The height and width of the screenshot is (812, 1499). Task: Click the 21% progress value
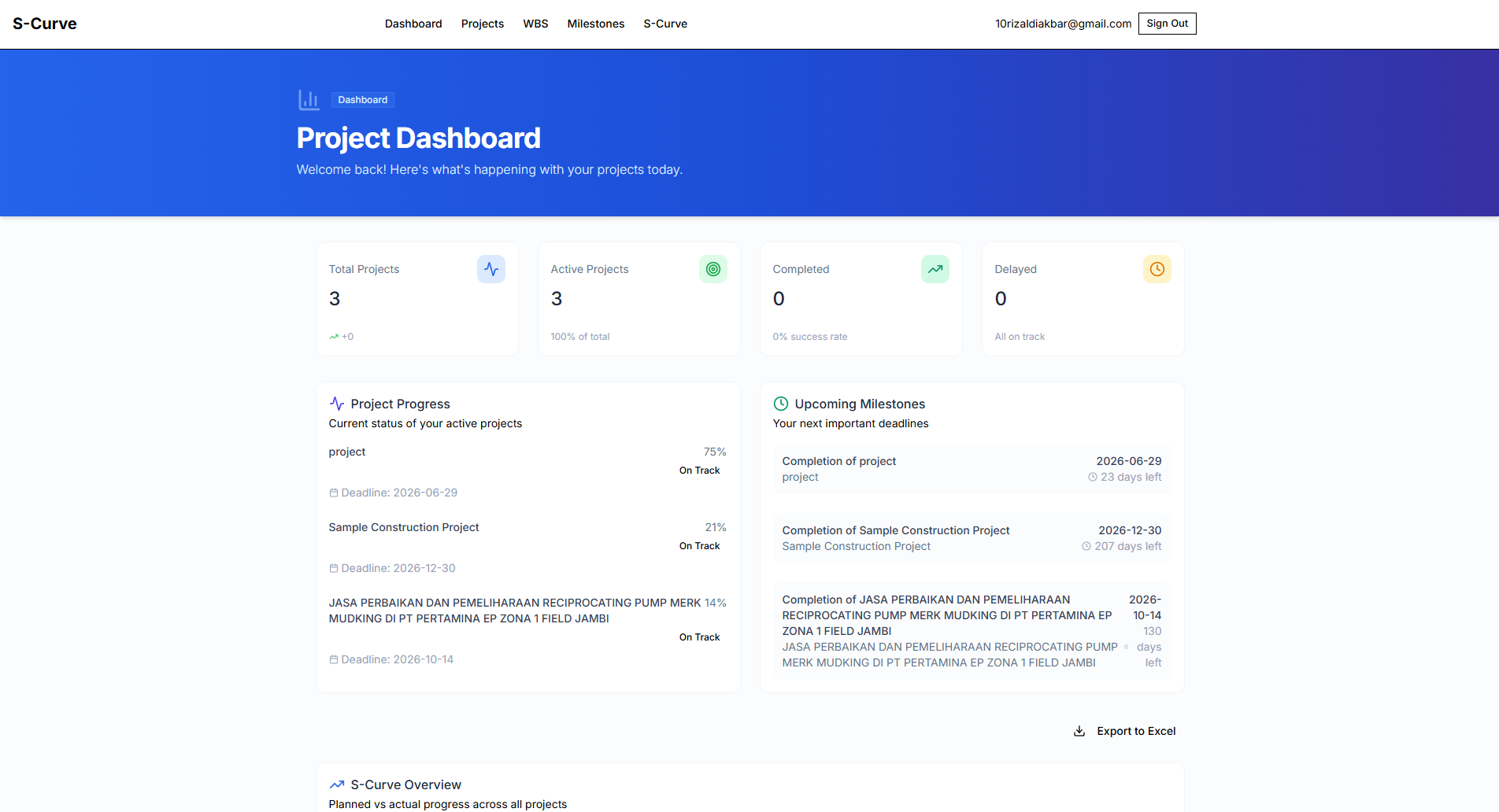(x=716, y=527)
